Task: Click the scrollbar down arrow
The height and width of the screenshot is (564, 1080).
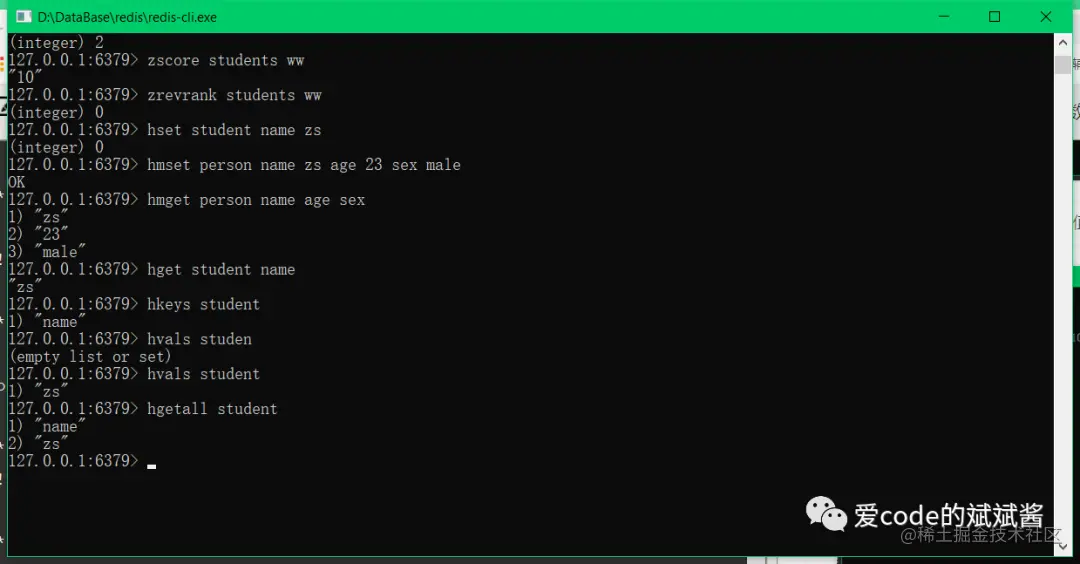Action: (x=1062, y=546)
